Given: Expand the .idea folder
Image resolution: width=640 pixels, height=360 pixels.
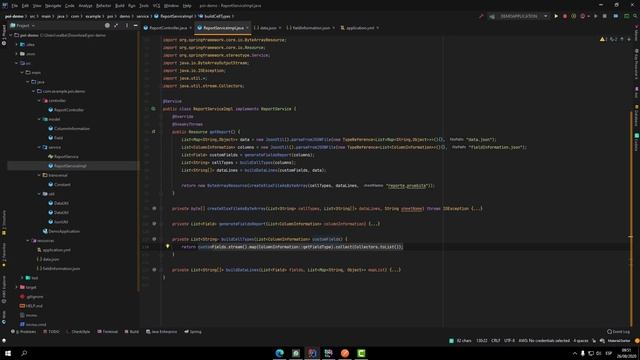Looking at the screenshot, I should pyautogui.click(x=17, y=44).
